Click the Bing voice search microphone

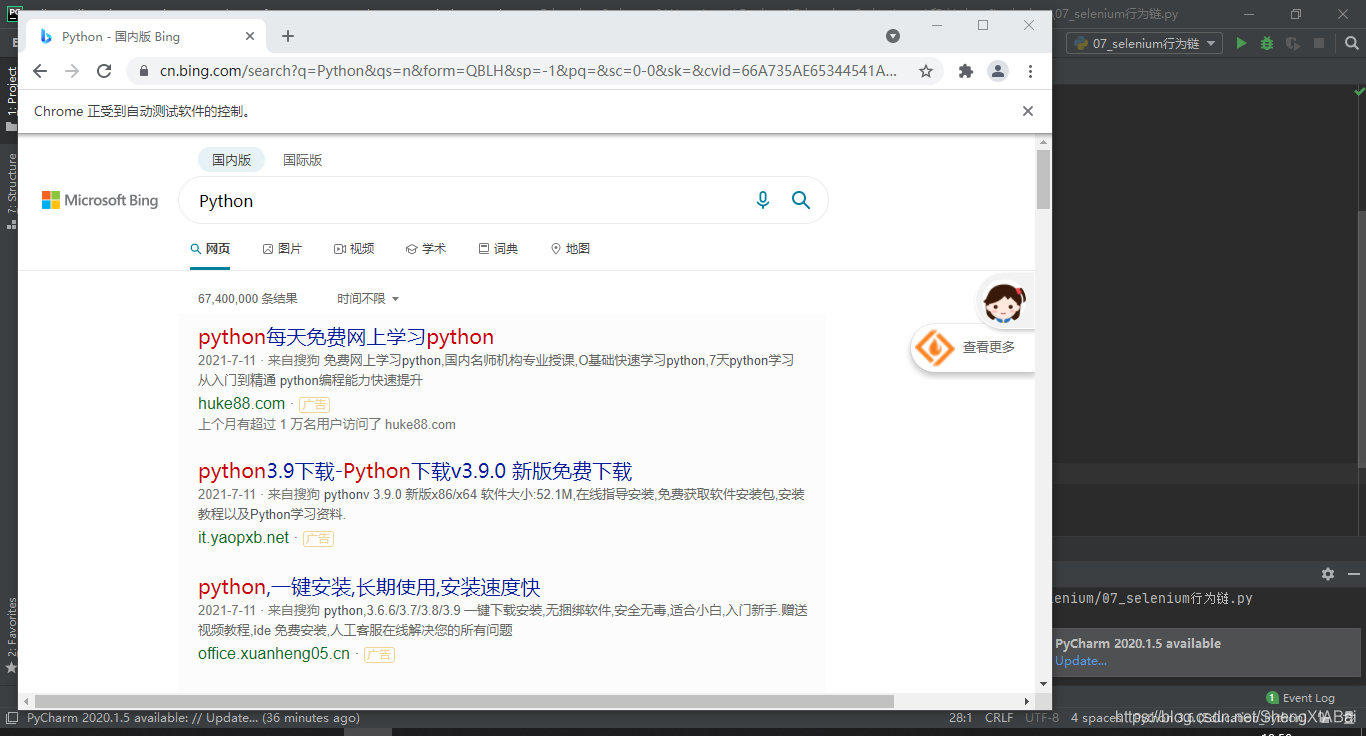pos(763,200)
